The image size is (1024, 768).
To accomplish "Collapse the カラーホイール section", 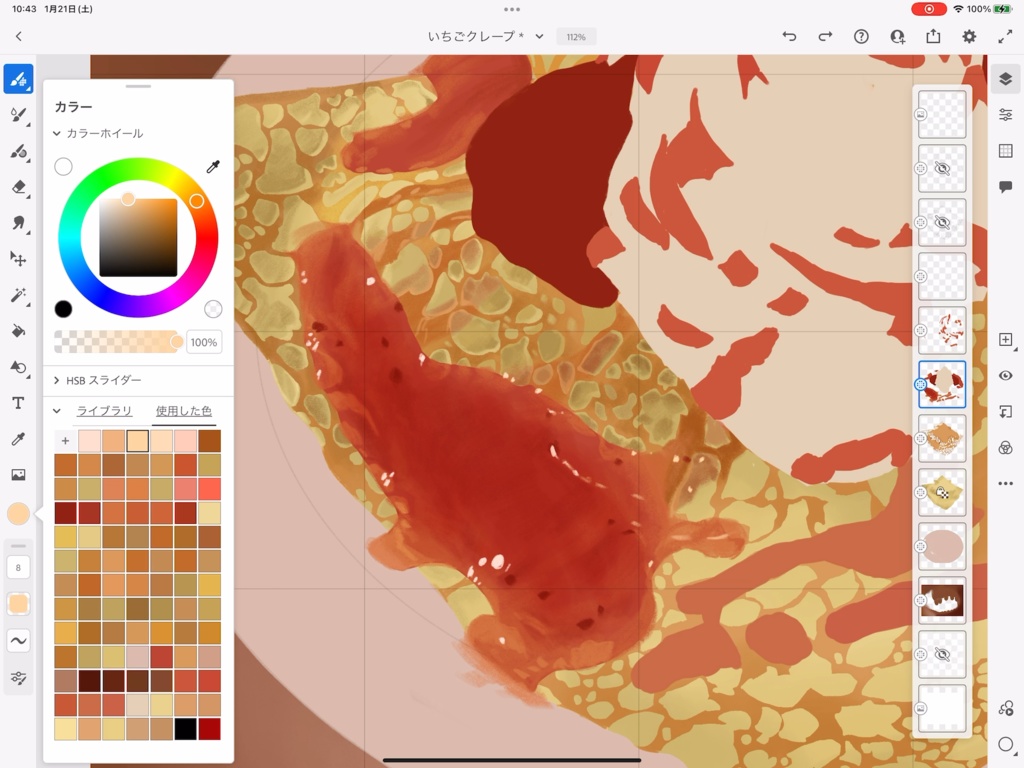I will [x=57, y=133].
